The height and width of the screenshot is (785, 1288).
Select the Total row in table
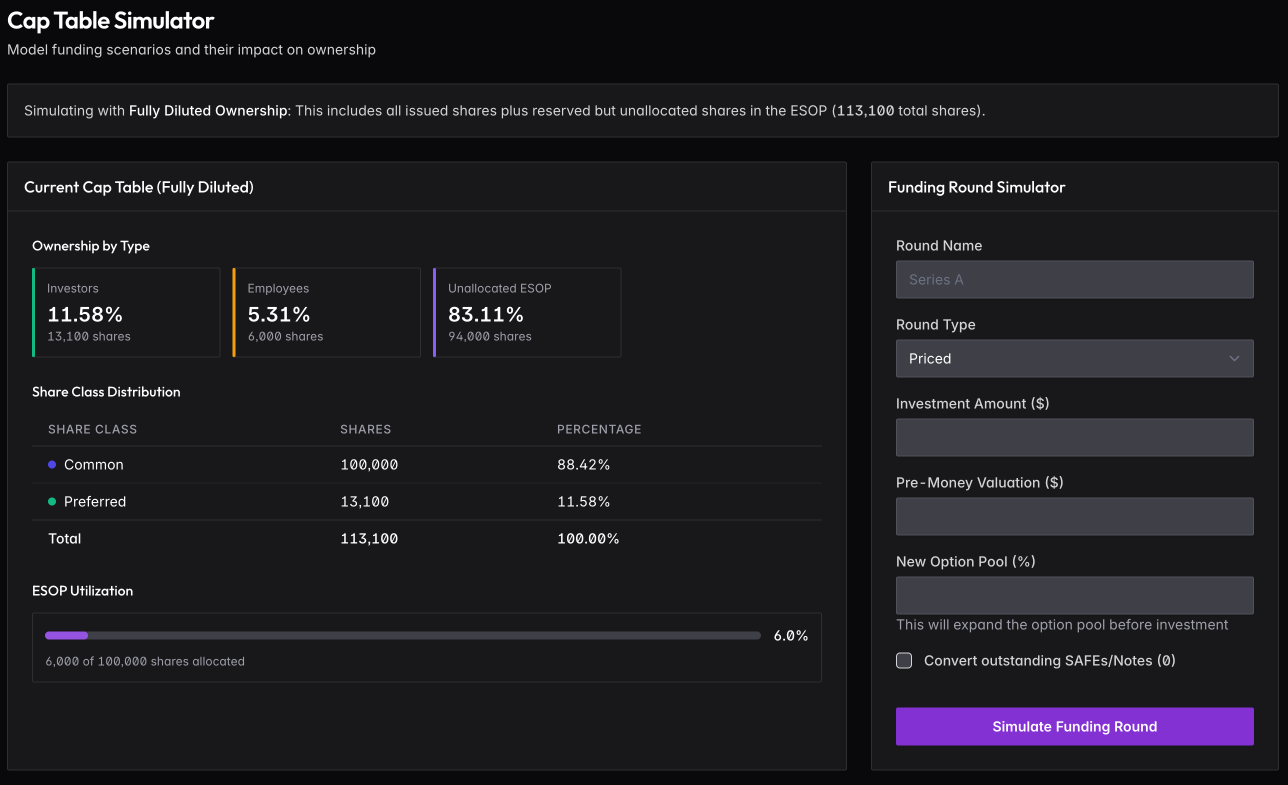427,539
